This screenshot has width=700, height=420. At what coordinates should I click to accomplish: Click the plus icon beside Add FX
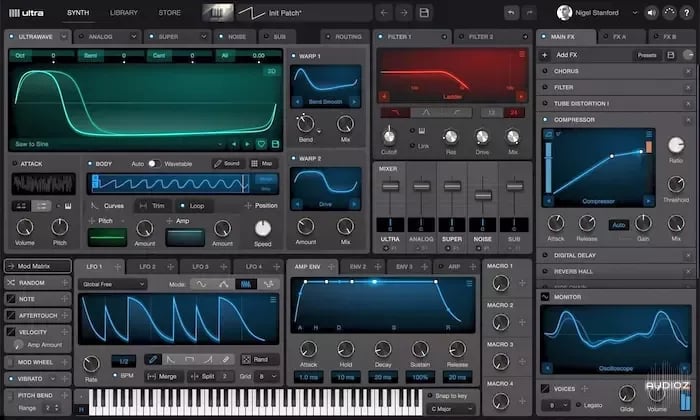[545, 55]
